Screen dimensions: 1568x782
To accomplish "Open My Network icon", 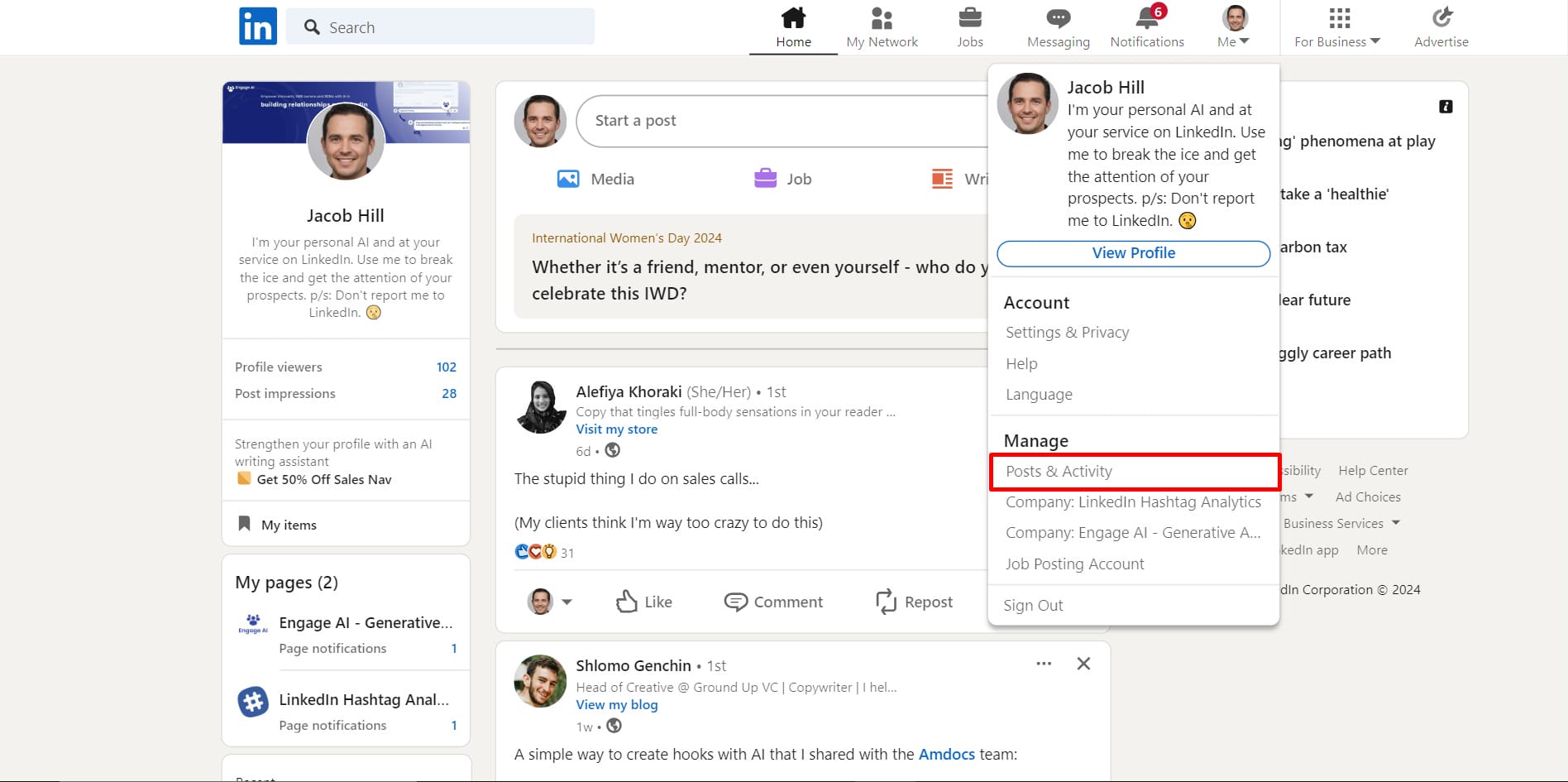I will pos(882,17).
